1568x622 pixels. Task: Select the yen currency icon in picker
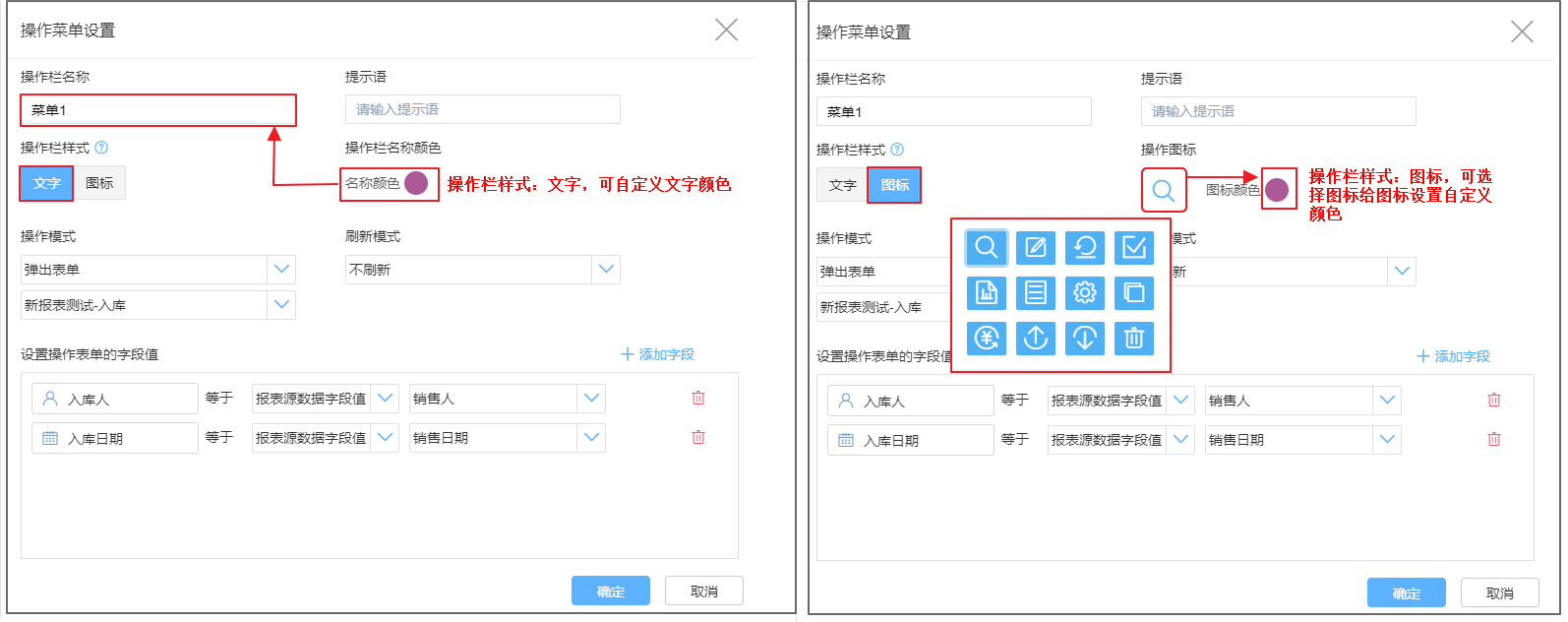[x=986, y=338]
